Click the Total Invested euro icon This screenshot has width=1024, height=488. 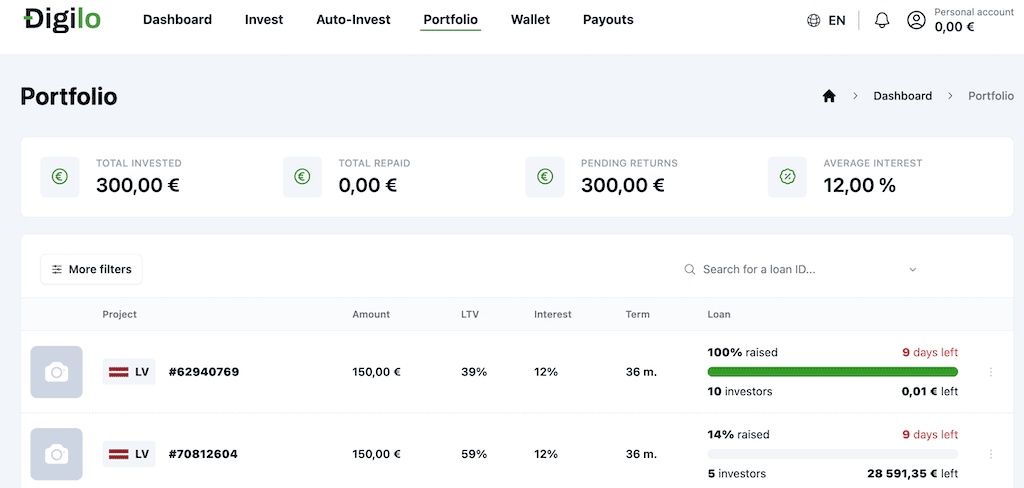(59, 176)
